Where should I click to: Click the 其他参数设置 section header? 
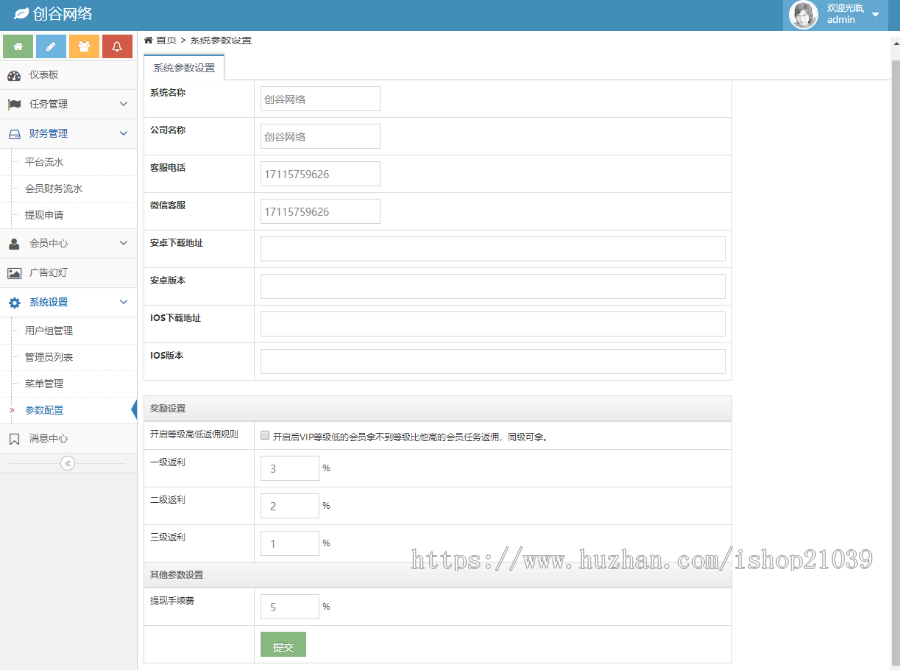click(437, 575)
